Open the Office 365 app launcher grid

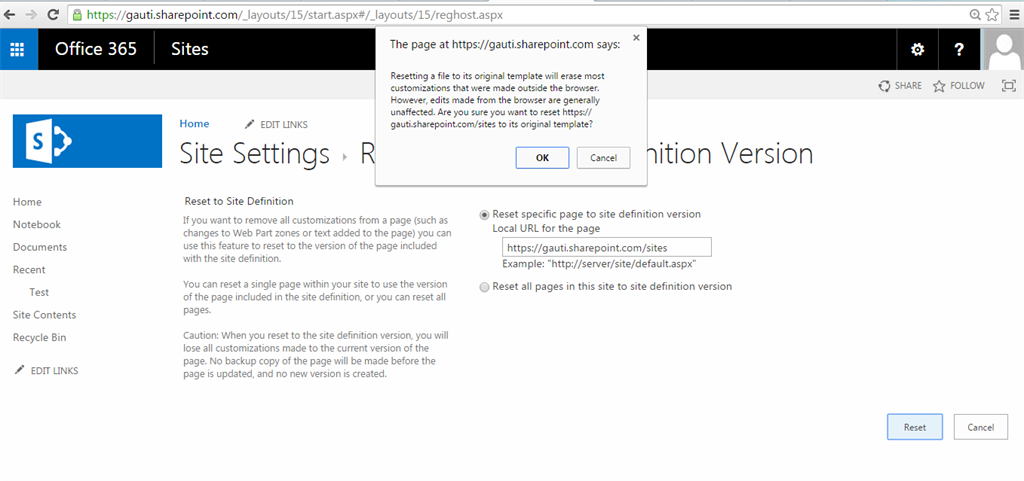click(18, 49)
